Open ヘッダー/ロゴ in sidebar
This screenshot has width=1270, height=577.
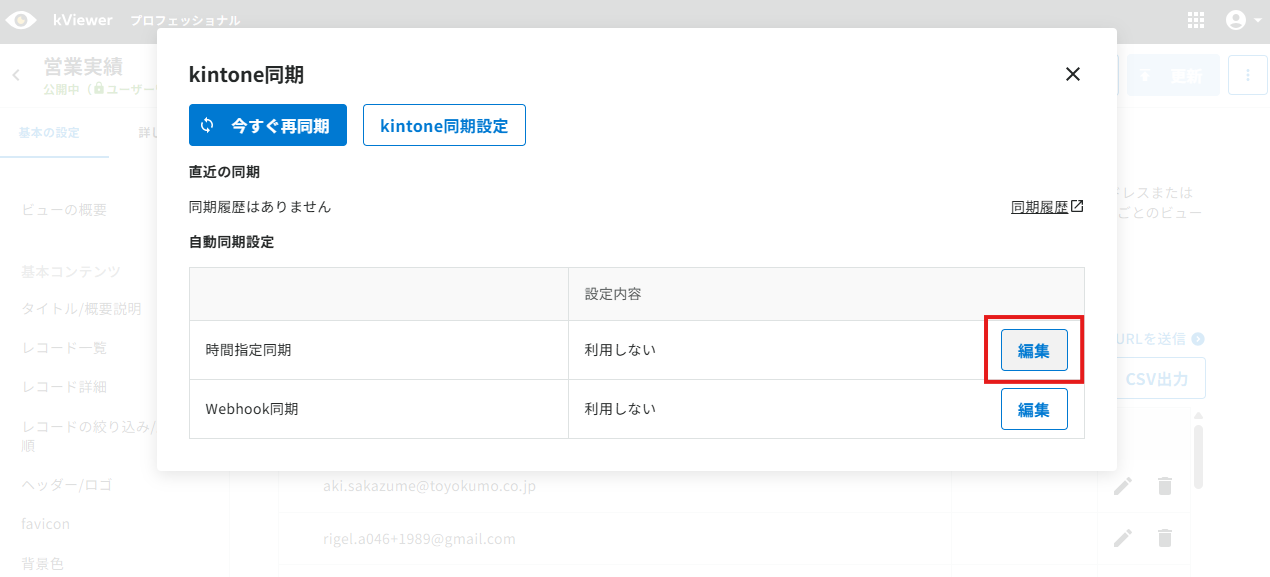coord(67,485)
